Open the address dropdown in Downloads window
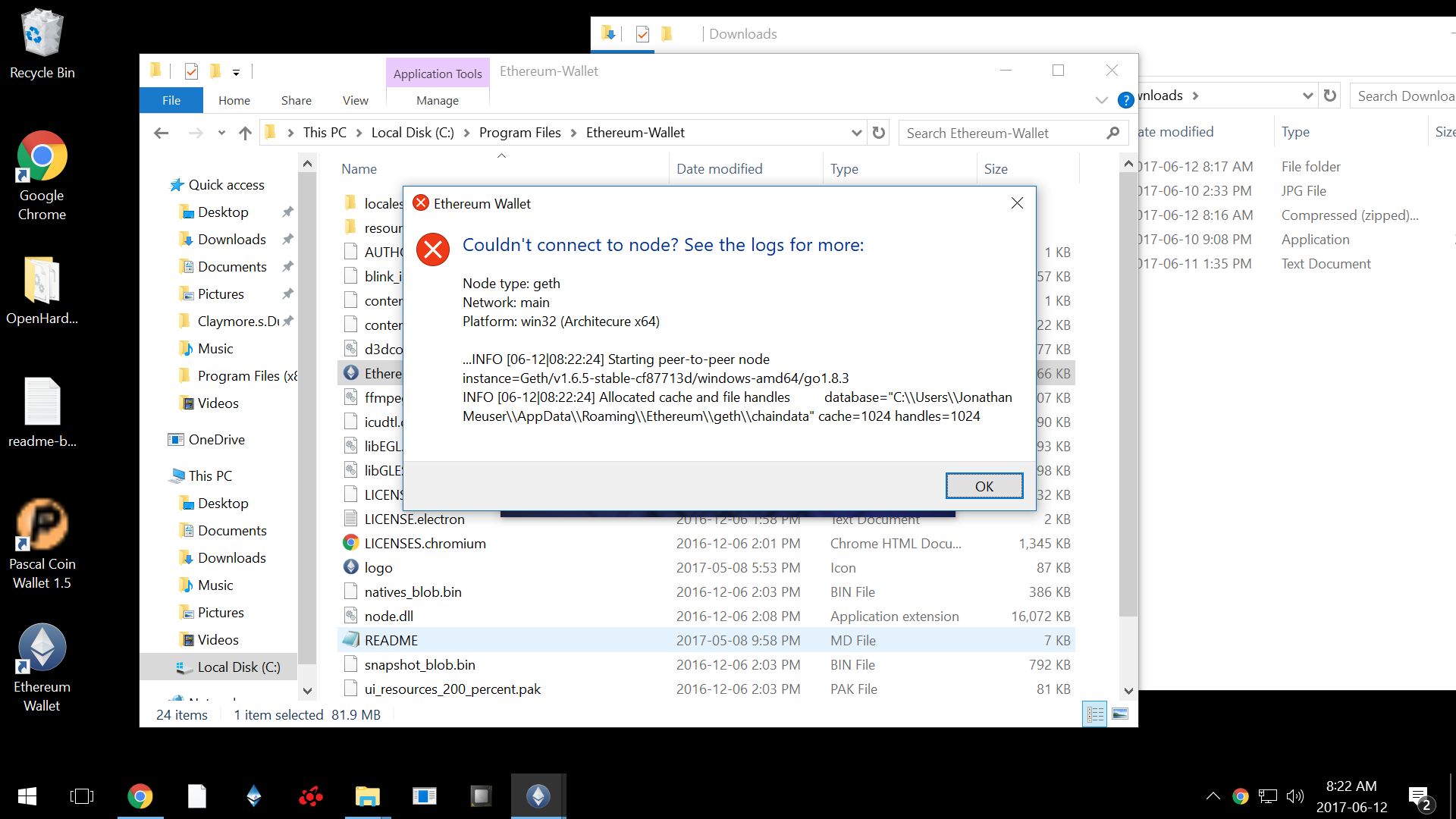 tap(1307, 96)
